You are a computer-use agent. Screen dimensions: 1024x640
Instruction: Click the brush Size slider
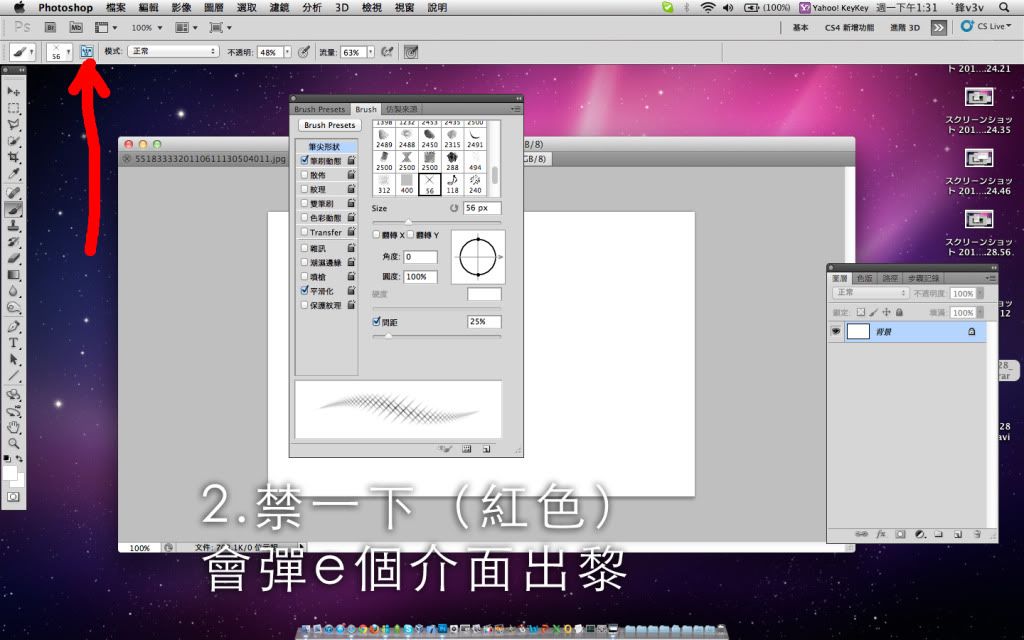(436, 222)
